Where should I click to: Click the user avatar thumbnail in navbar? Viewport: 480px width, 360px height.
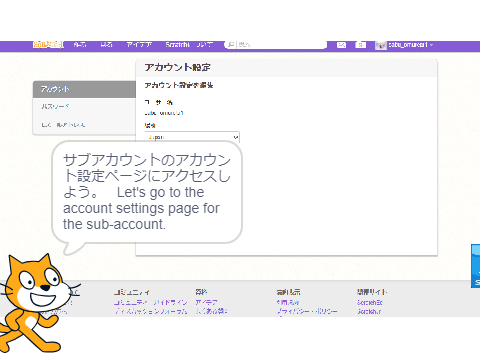[x=381, y=45]
